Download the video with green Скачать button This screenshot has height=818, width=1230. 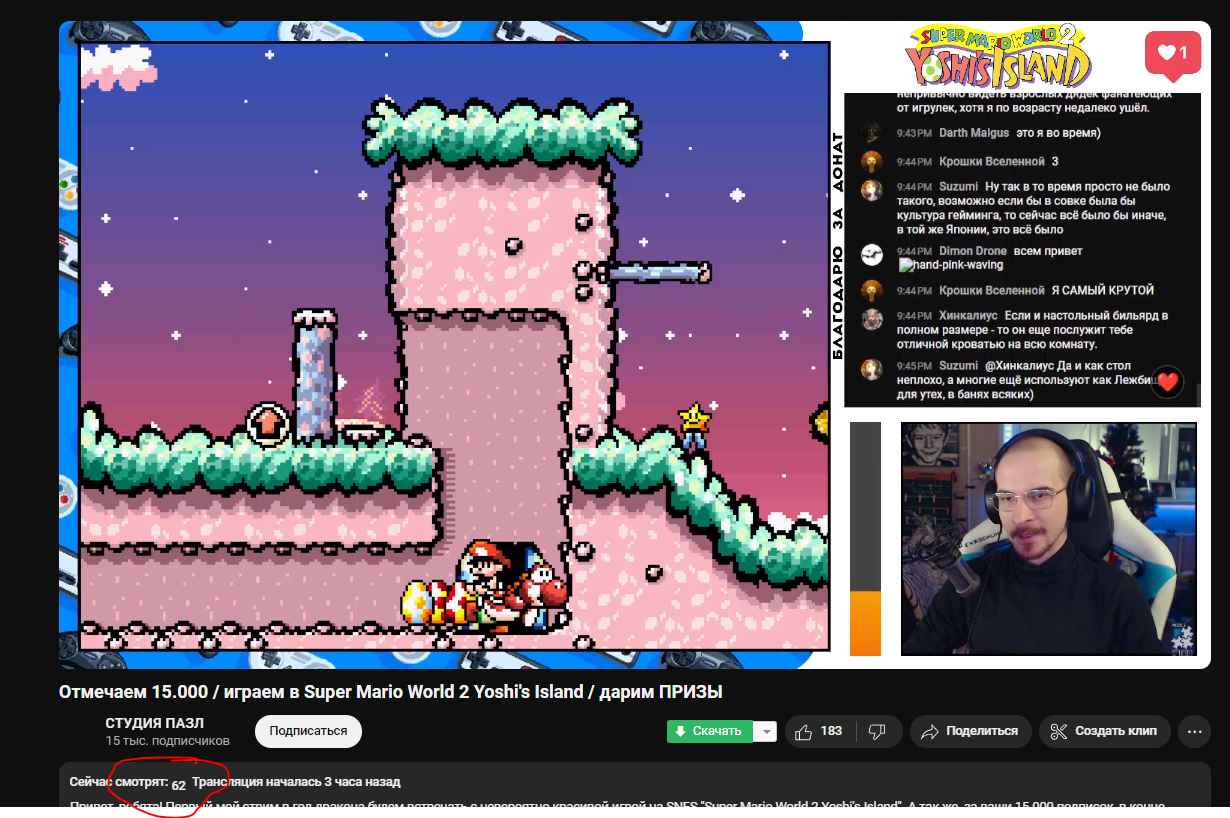(x=710, y=731)
